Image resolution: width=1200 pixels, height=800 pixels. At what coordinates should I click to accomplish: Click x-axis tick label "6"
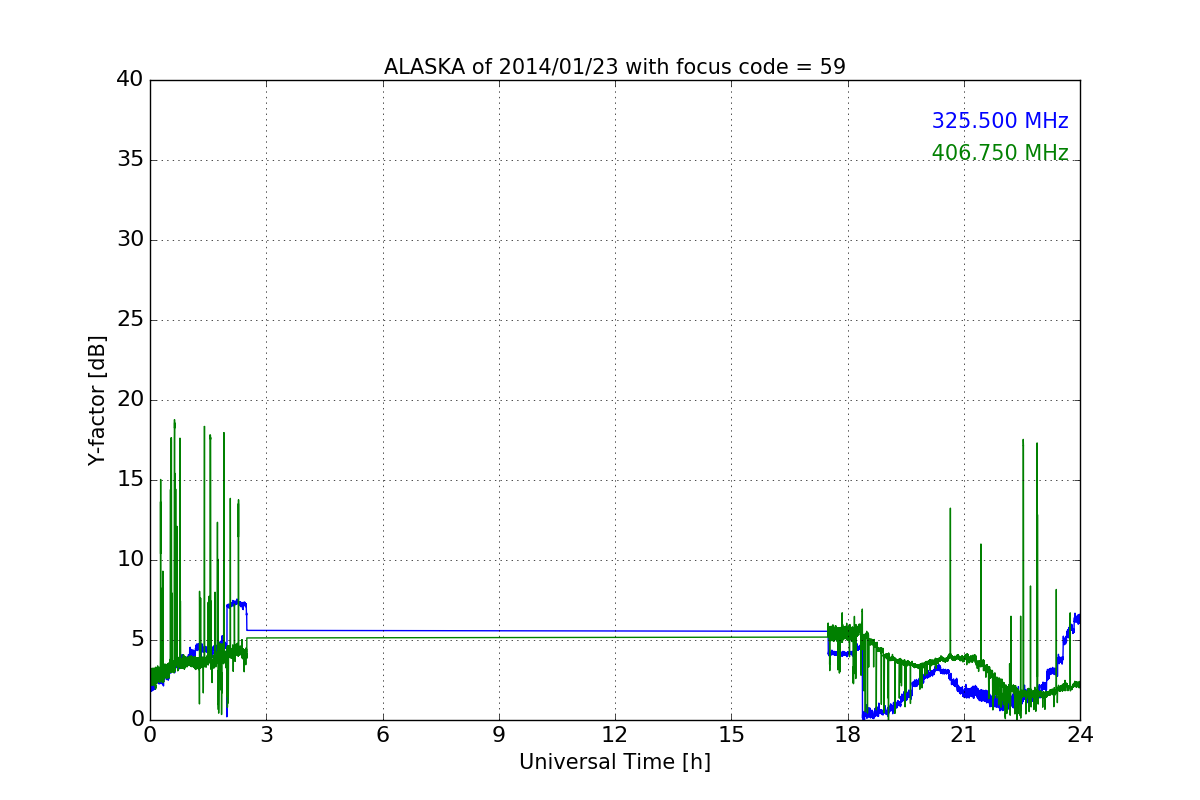click(x=382, y=735)
